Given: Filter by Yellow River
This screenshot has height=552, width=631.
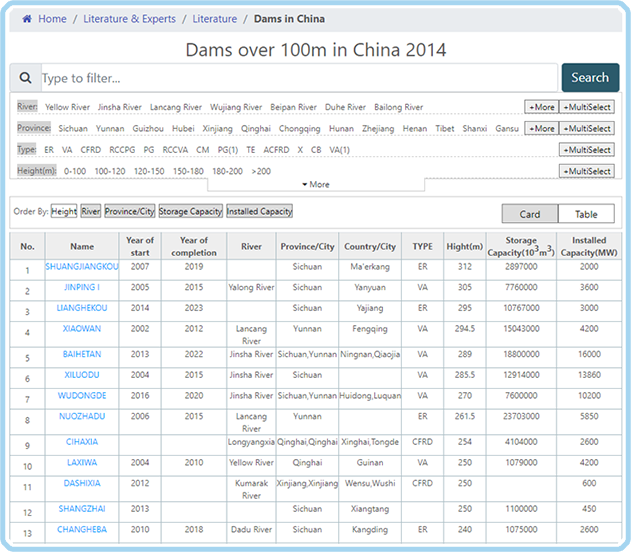Looking at the screenshot, I should click(x=67, y=107).
